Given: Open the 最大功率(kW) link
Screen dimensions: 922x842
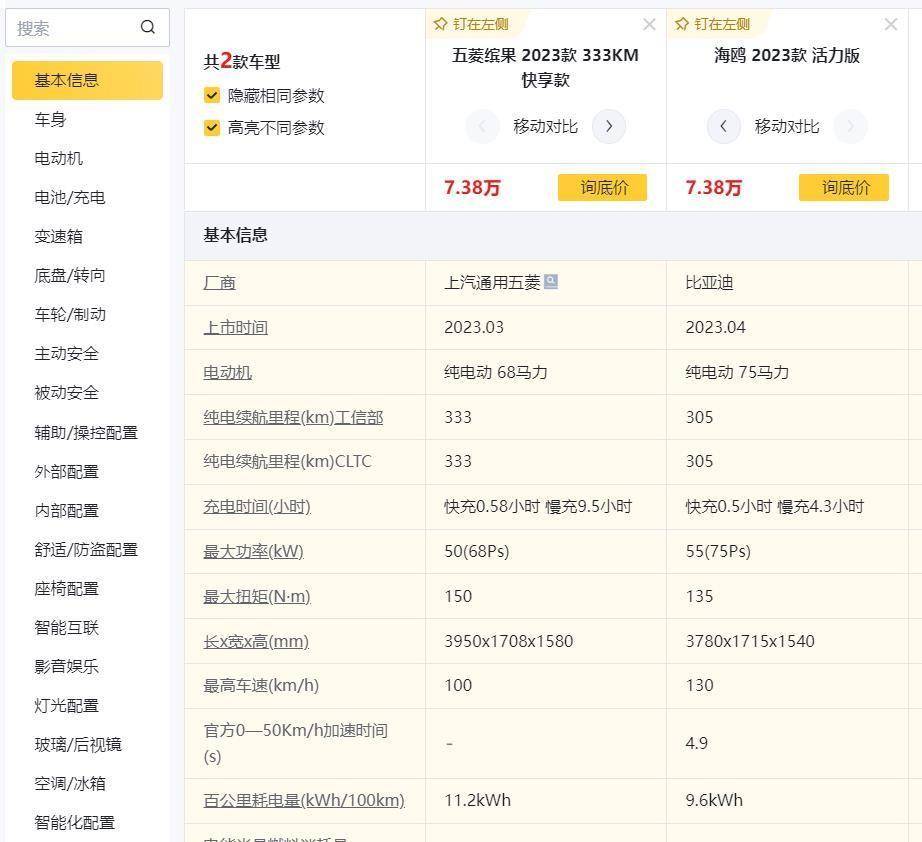Looking at the screenshot, I should (x=253, y=552).
